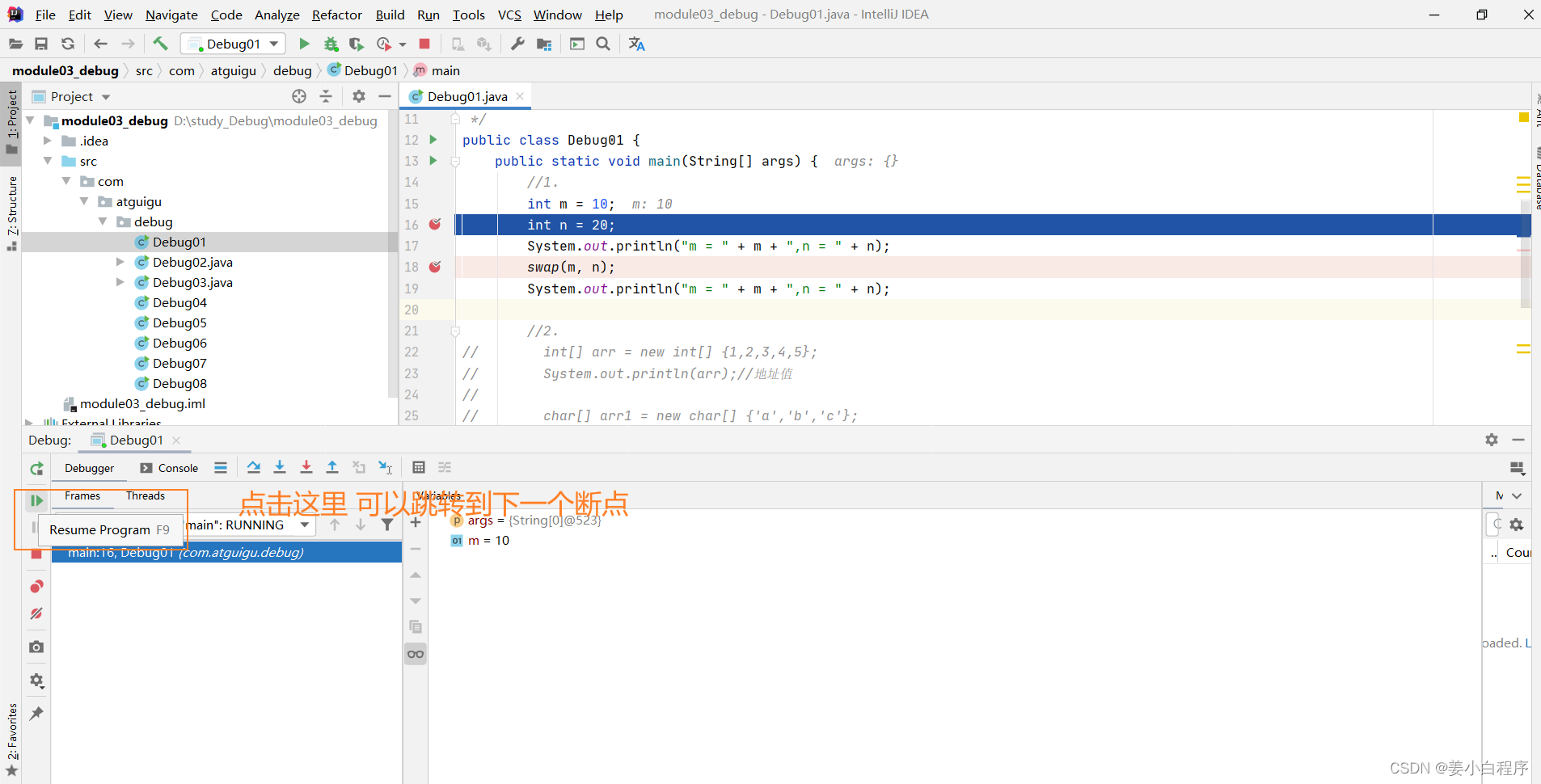Select the m = 10 variable row

pos(488,540)
